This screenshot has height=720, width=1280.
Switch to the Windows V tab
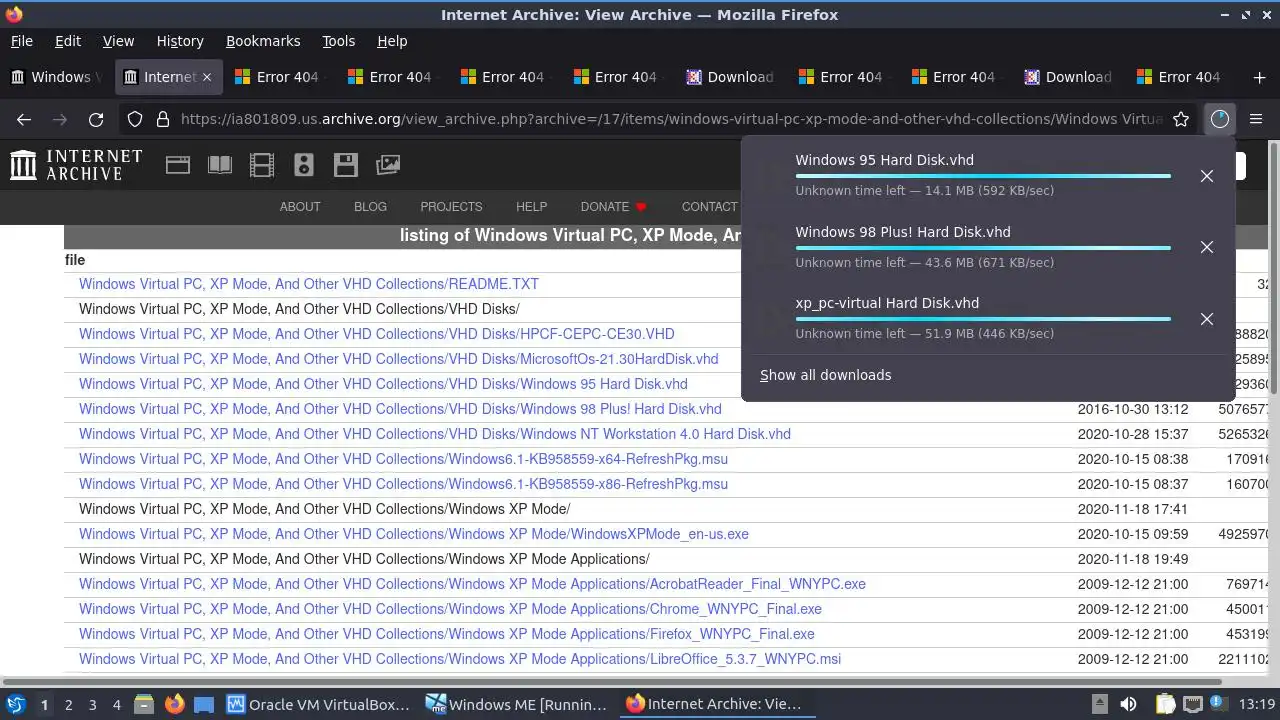tap(58, 77)
